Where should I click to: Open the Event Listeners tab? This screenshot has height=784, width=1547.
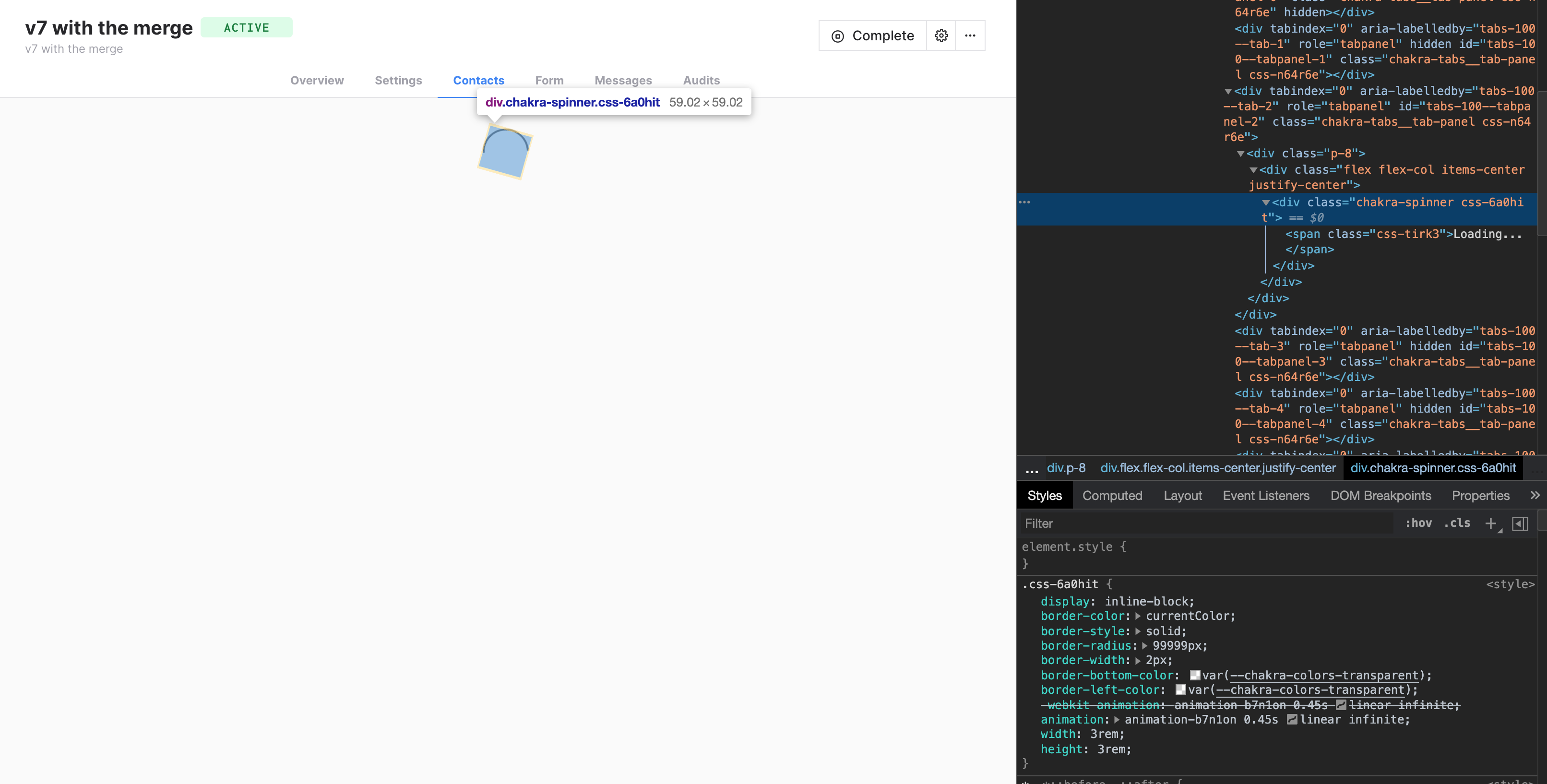point(1266,496)
